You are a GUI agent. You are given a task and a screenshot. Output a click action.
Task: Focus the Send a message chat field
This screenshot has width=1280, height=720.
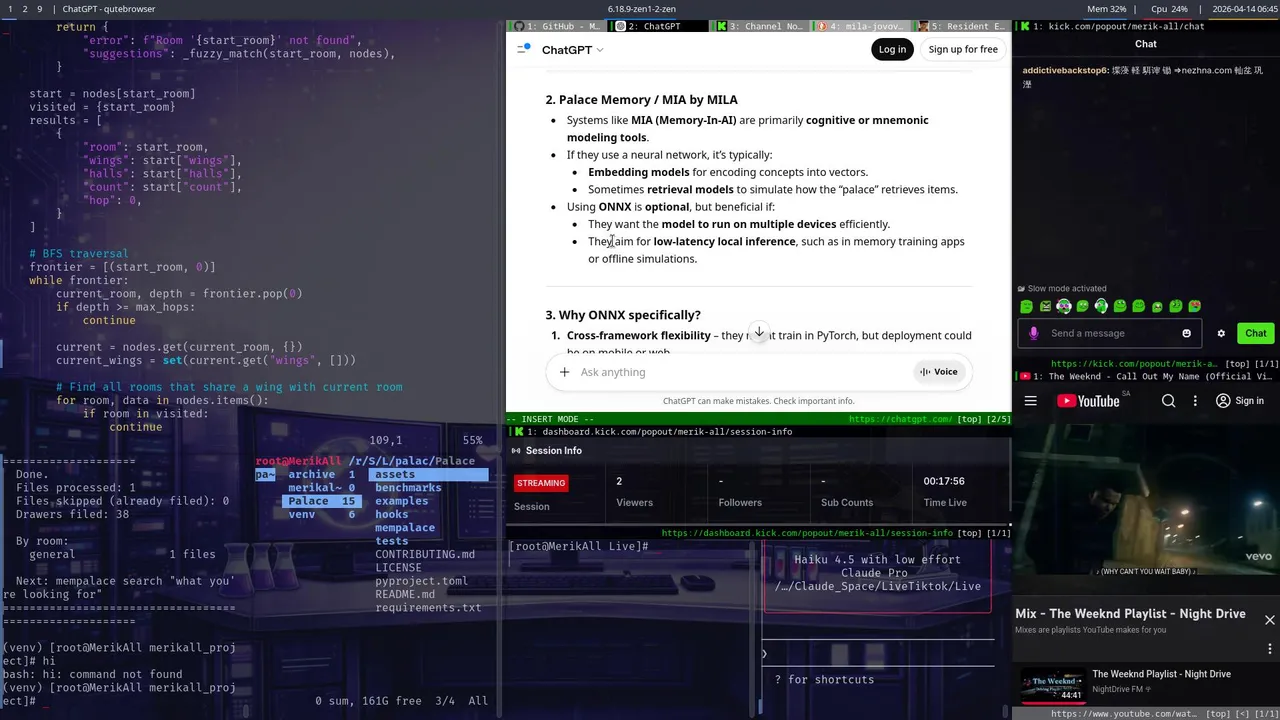[x=1110, y=333]
